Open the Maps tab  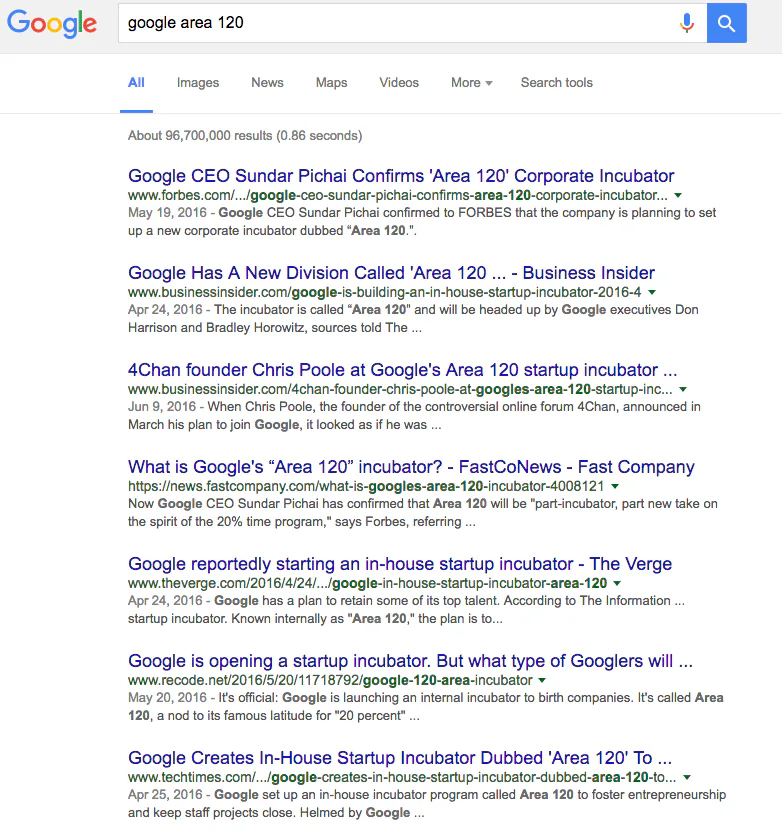332,83
